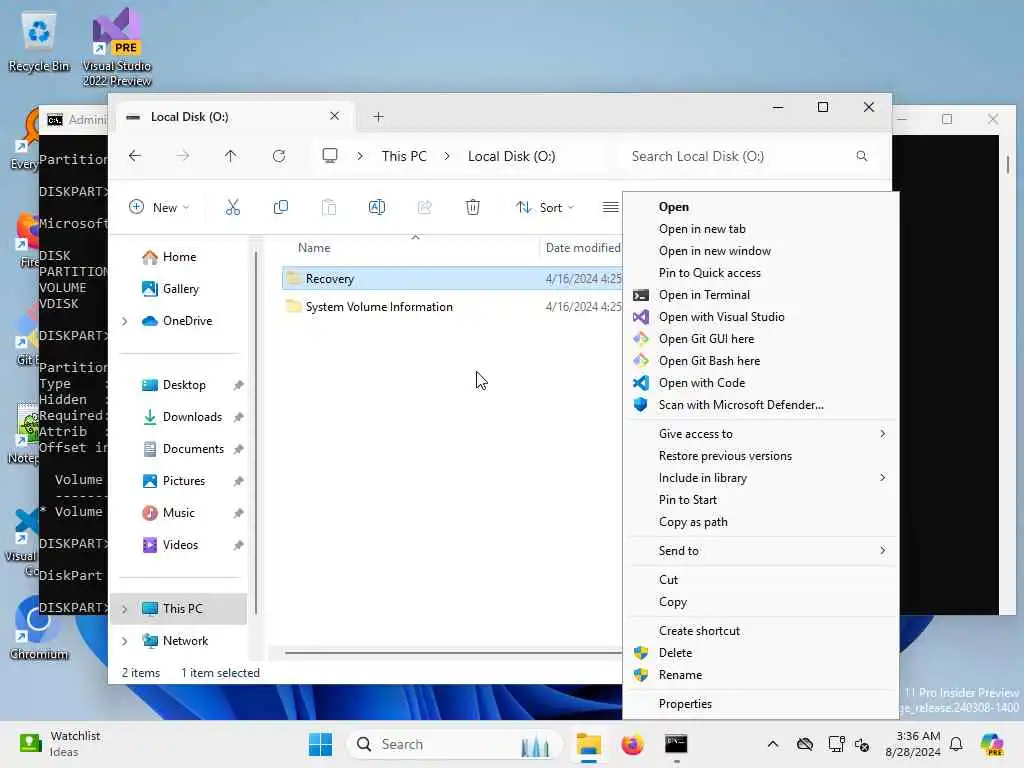The width and height of the screenshot is (1024, 768).
Task: Go up one folder level arrow
Action: [231, 156]
